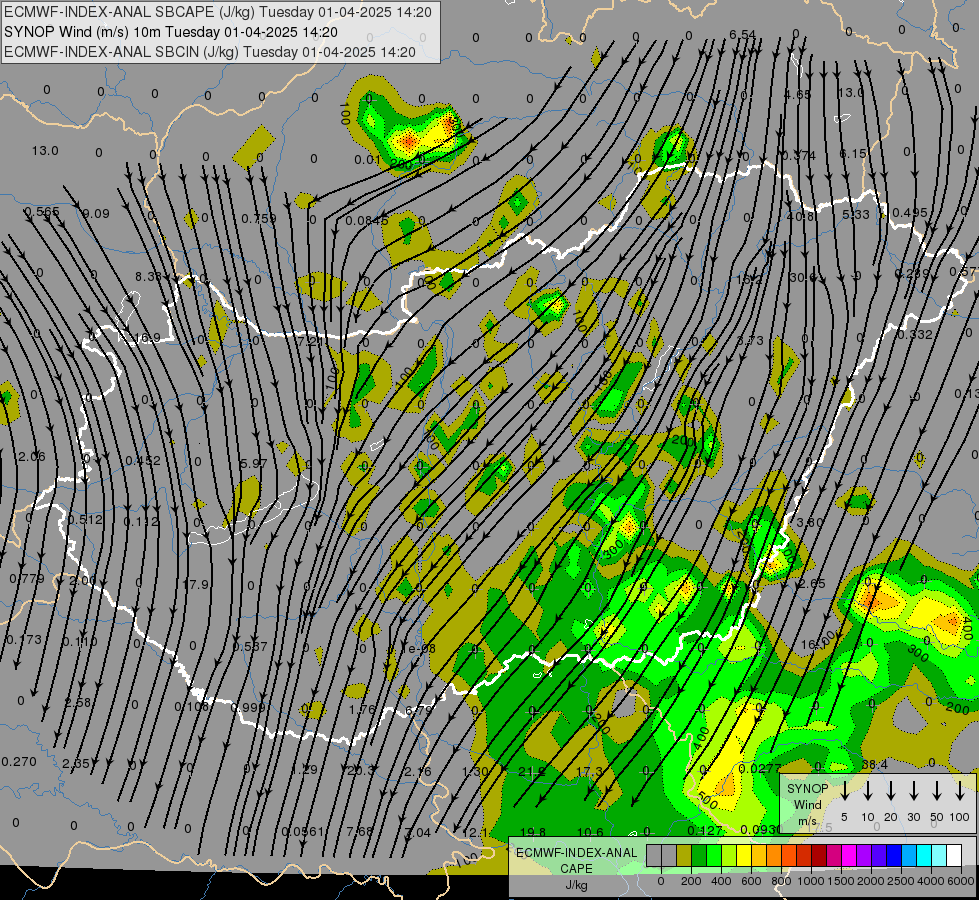The height and width of the screenshot is (900, 979).
Task: Click the wind legend arrow labeled 50
Action: 937,790
